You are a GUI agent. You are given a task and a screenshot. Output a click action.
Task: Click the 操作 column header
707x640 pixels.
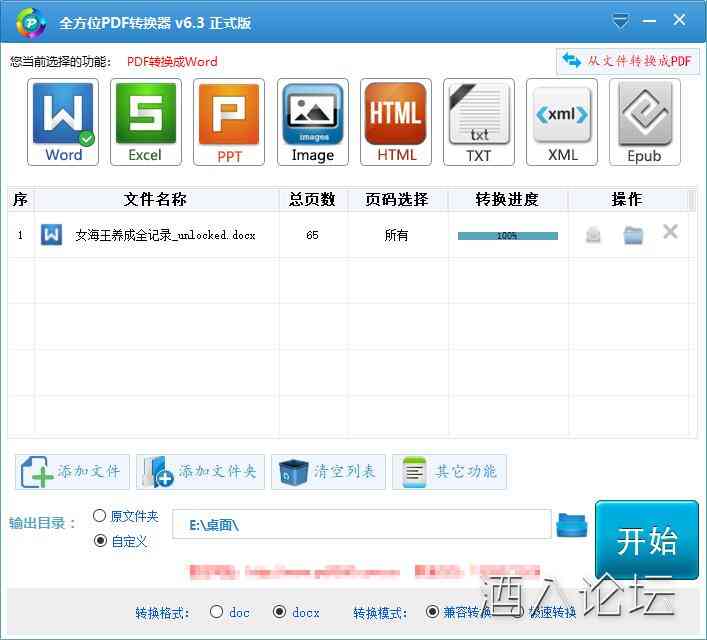[x=627, y=199]
